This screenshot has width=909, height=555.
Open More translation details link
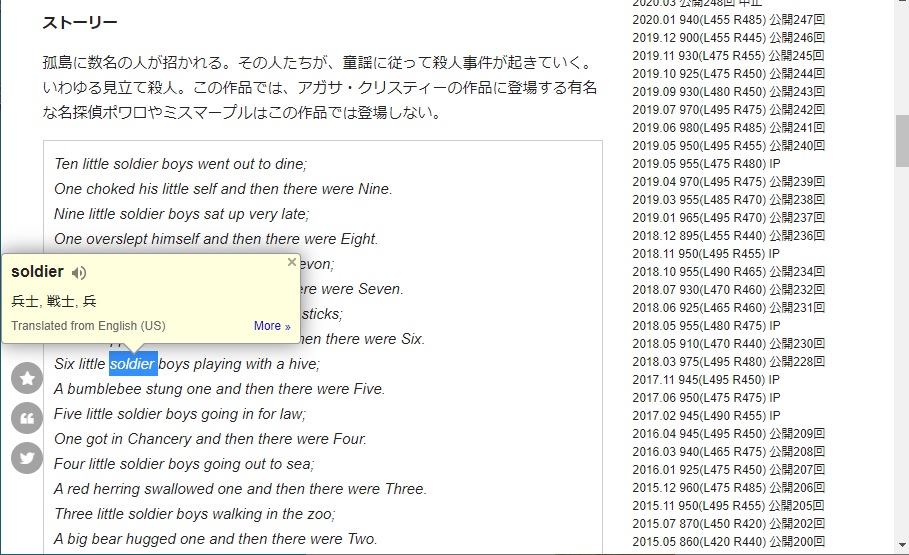point(272,326)
